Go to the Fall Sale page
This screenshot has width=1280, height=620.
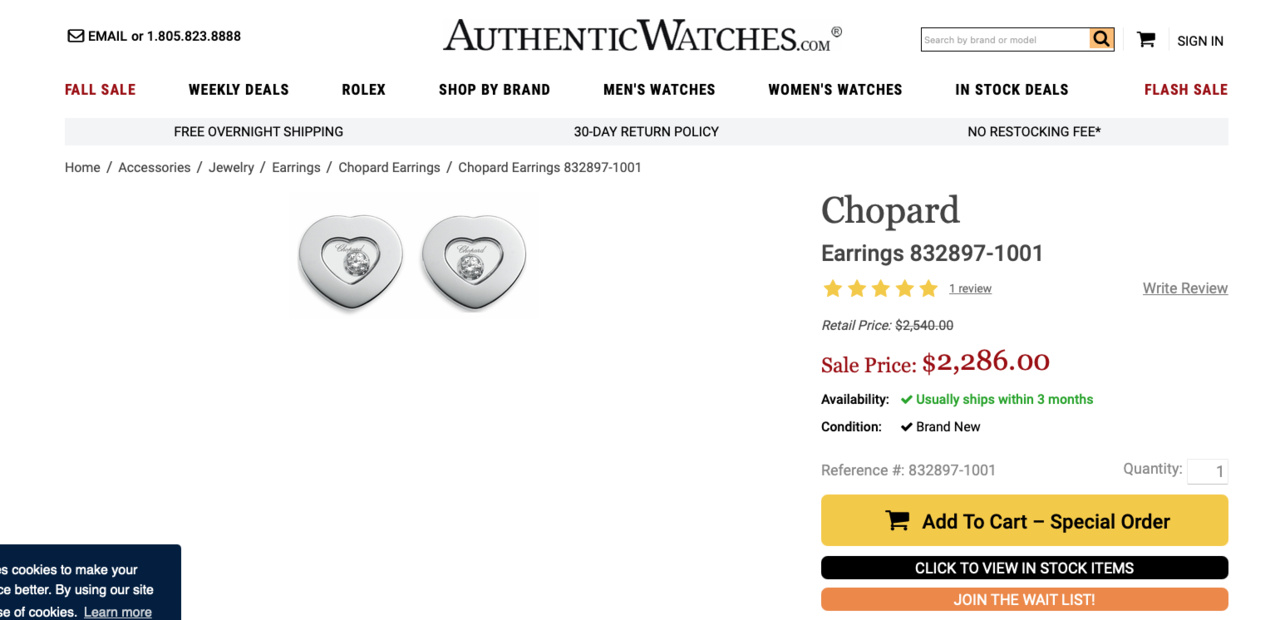[100, 90]
